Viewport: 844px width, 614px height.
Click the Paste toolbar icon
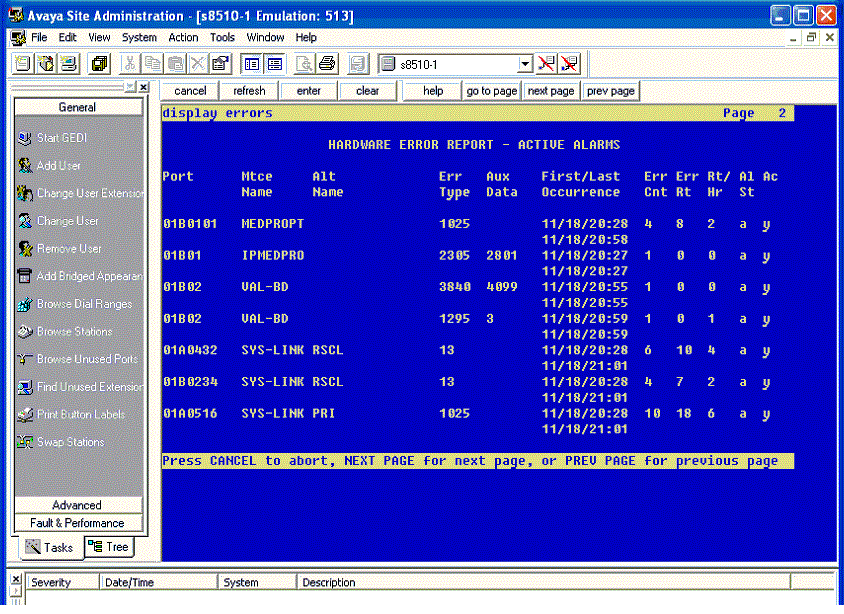click(175, 64)
